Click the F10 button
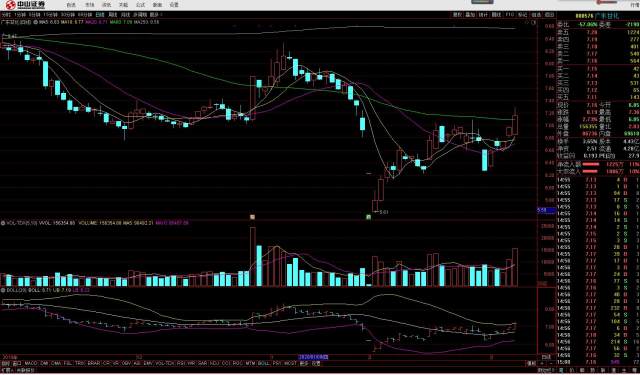Image resolution: width=640 pixels, height=375 pixels. [x=509, y=15]
